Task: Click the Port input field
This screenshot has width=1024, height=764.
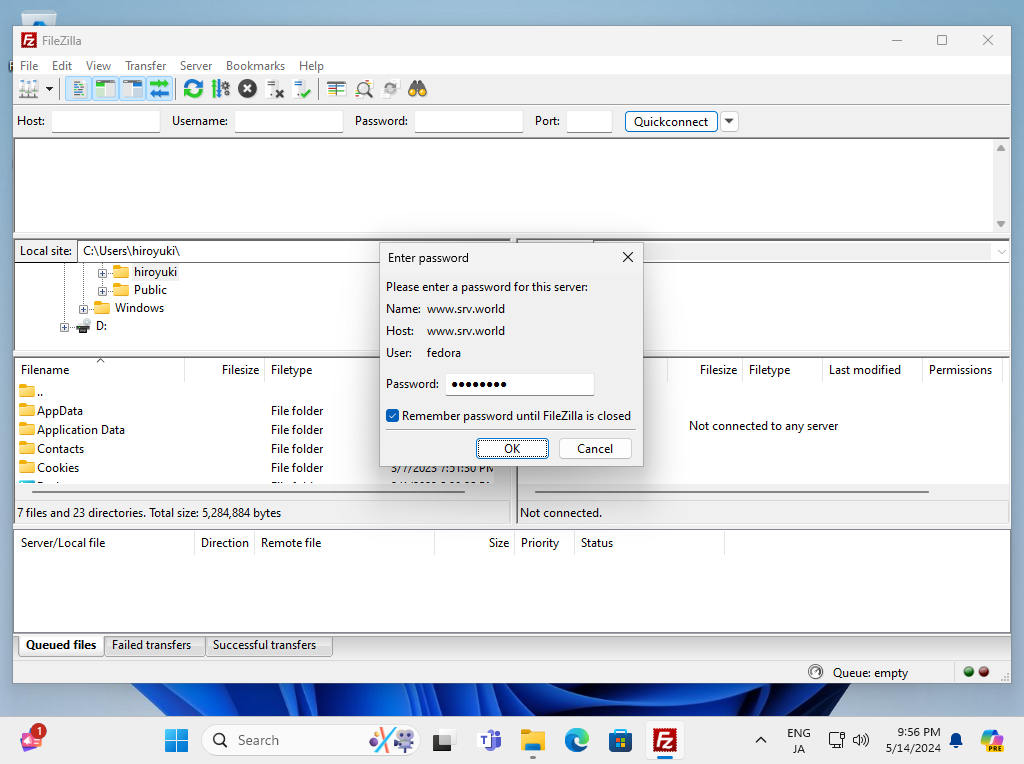Action: tap(589, 121)
